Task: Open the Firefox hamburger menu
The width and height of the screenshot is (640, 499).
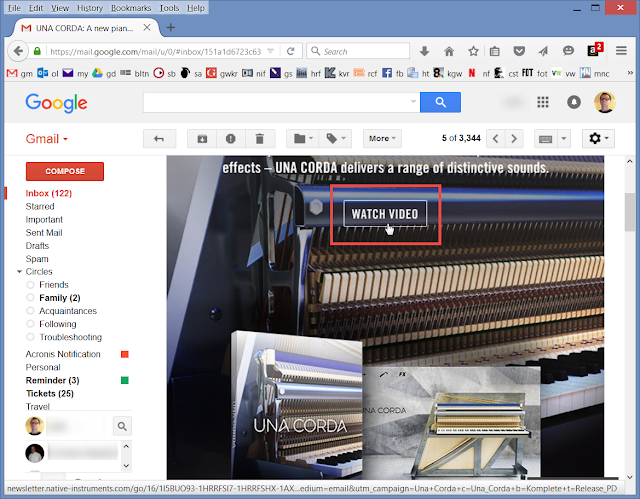Action: [621, 51]
